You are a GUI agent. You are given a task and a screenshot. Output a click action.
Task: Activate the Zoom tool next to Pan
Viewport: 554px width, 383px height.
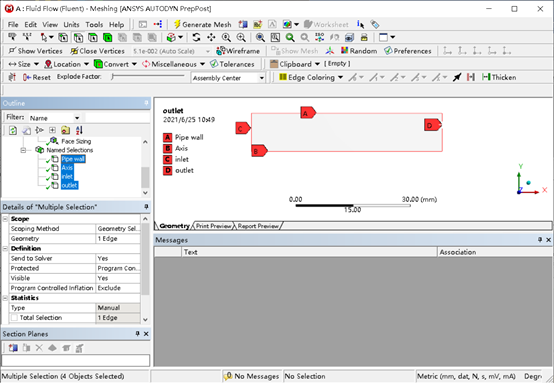pyautogui.click(x=226, y=37)
